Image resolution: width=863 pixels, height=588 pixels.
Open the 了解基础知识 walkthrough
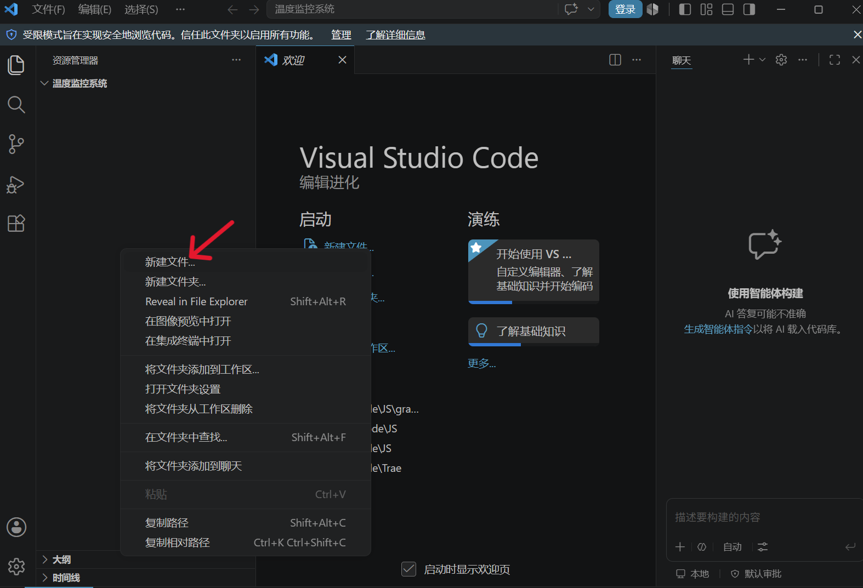[533, 331]
